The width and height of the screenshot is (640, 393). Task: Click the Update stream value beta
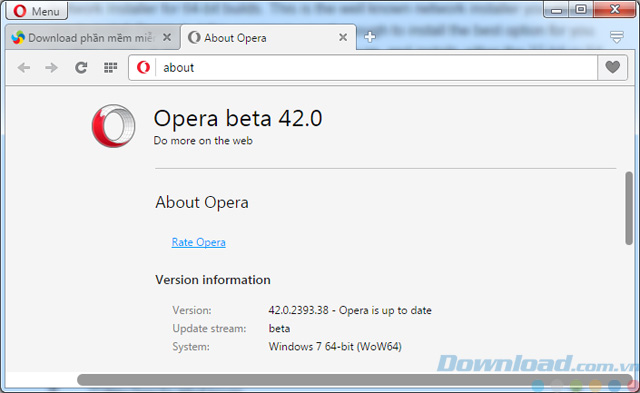pyautogui.click(x=279, y=329)
